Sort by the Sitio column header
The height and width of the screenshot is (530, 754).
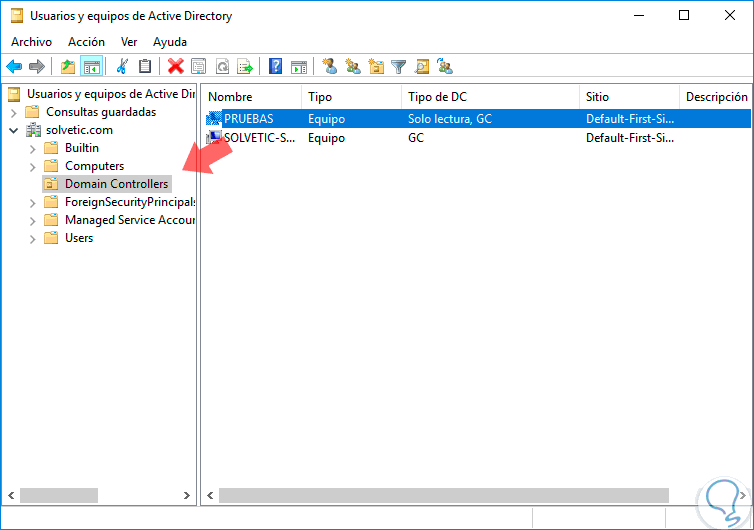point(629,97)
